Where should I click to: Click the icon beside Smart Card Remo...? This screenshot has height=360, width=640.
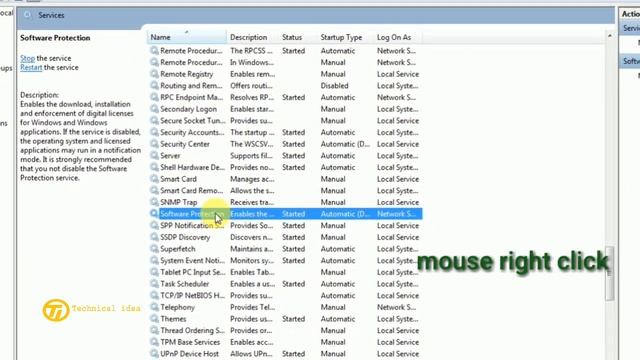coord(154,191)
